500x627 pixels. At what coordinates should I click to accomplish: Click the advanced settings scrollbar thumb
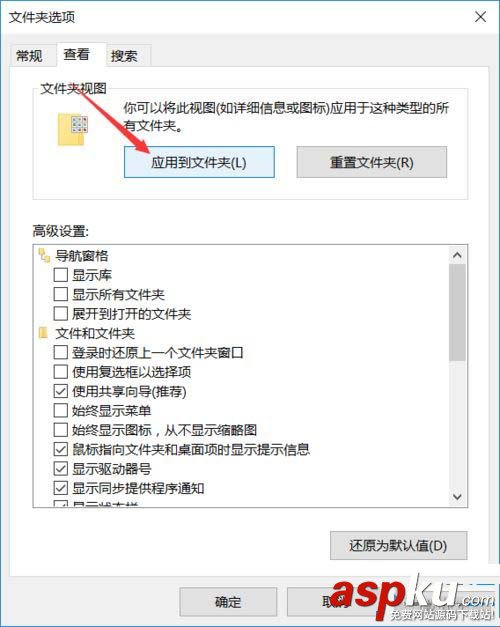click(x=457, y=312)
